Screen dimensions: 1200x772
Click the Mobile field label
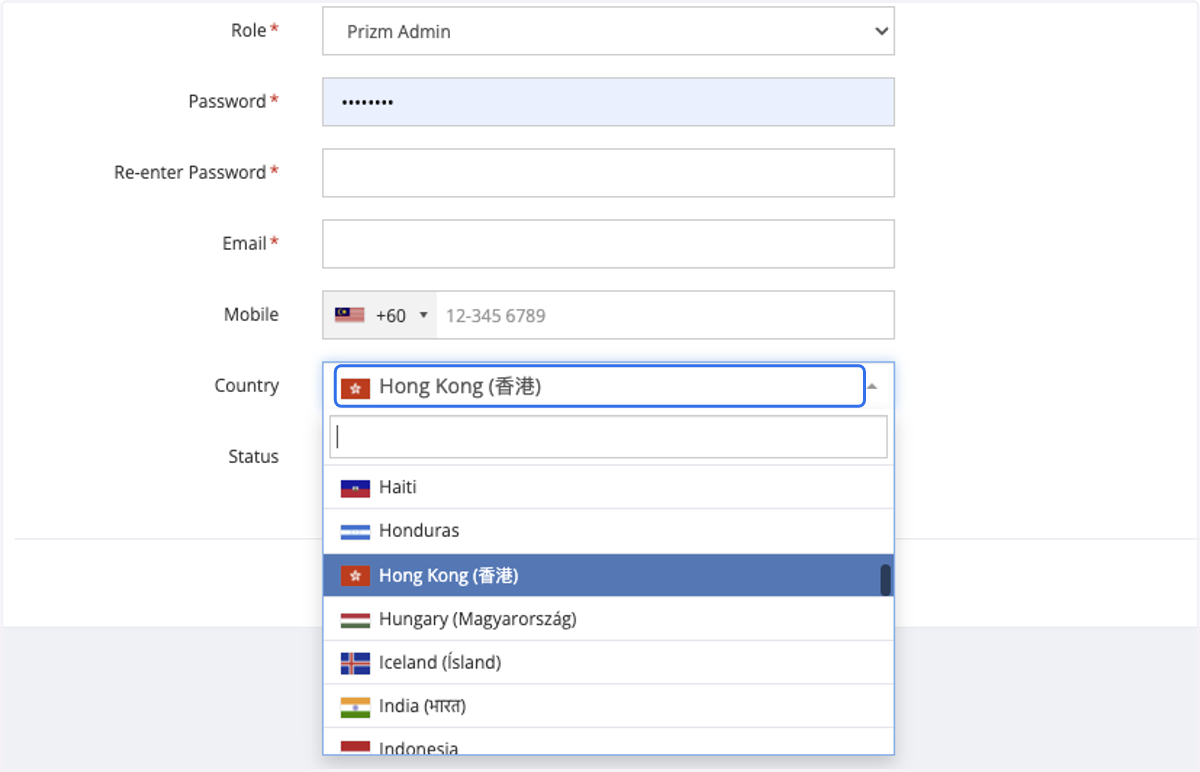click(x=251, y=314)
